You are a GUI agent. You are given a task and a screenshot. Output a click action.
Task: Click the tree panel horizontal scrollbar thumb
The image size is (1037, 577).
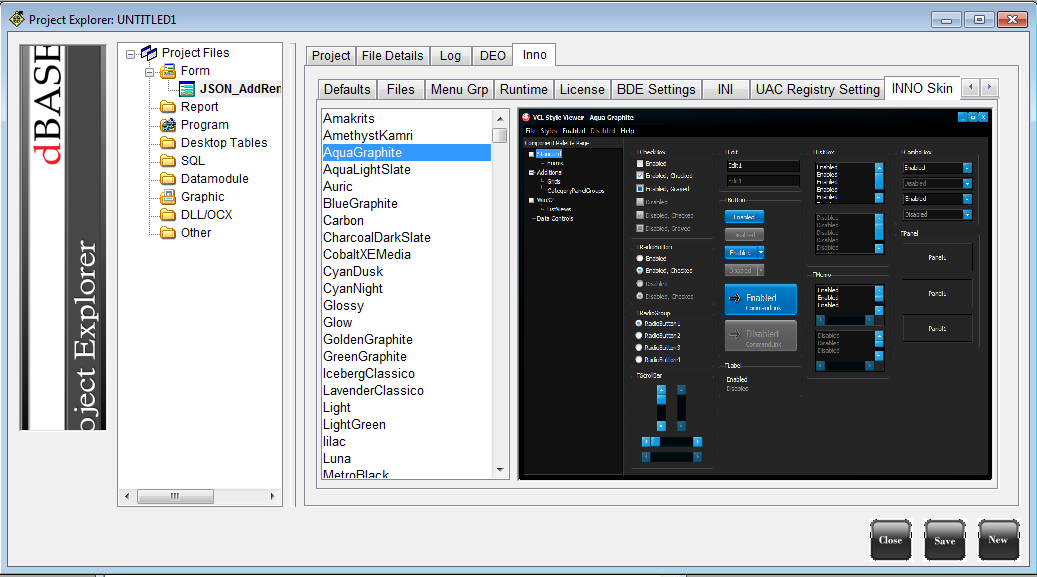175,496
